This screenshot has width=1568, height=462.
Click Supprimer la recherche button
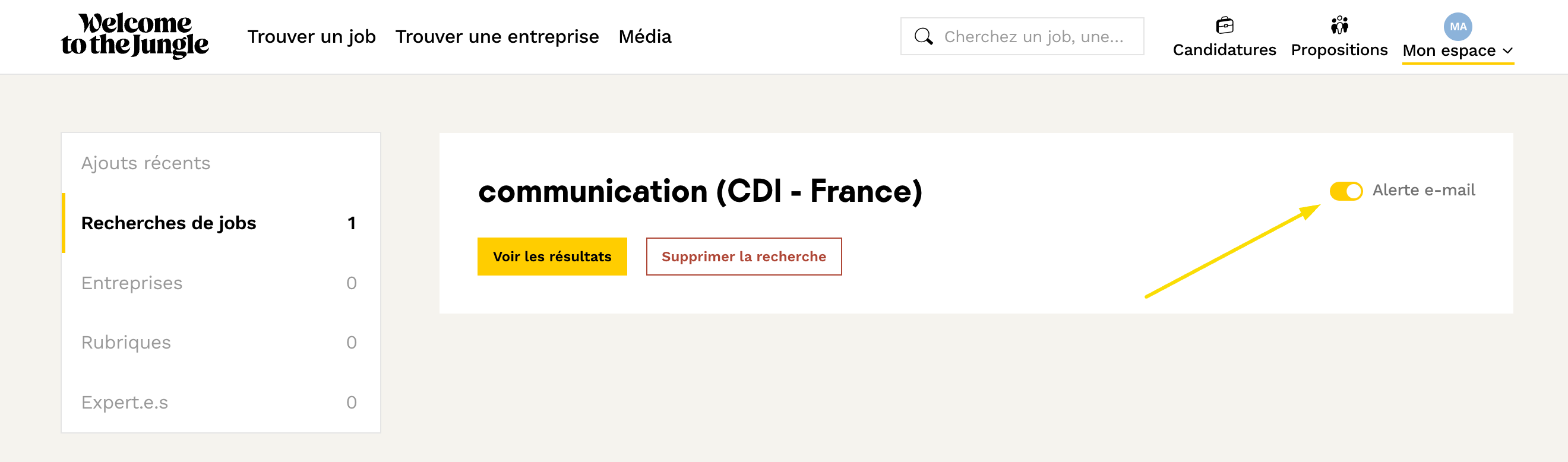pyautogui.click(x=743, y=257)
